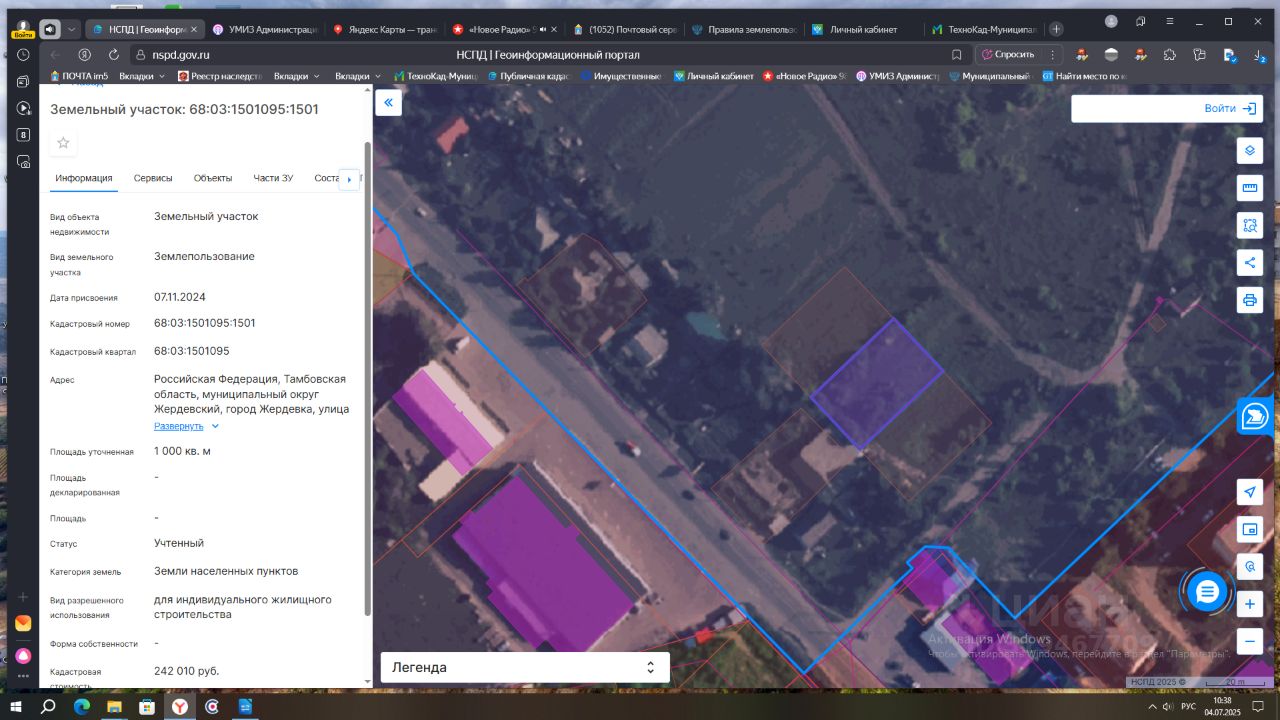Screen dimensions: 1280x720
Task: Open the third Вкладки bookmarks folder
Action: coord(358,76)
